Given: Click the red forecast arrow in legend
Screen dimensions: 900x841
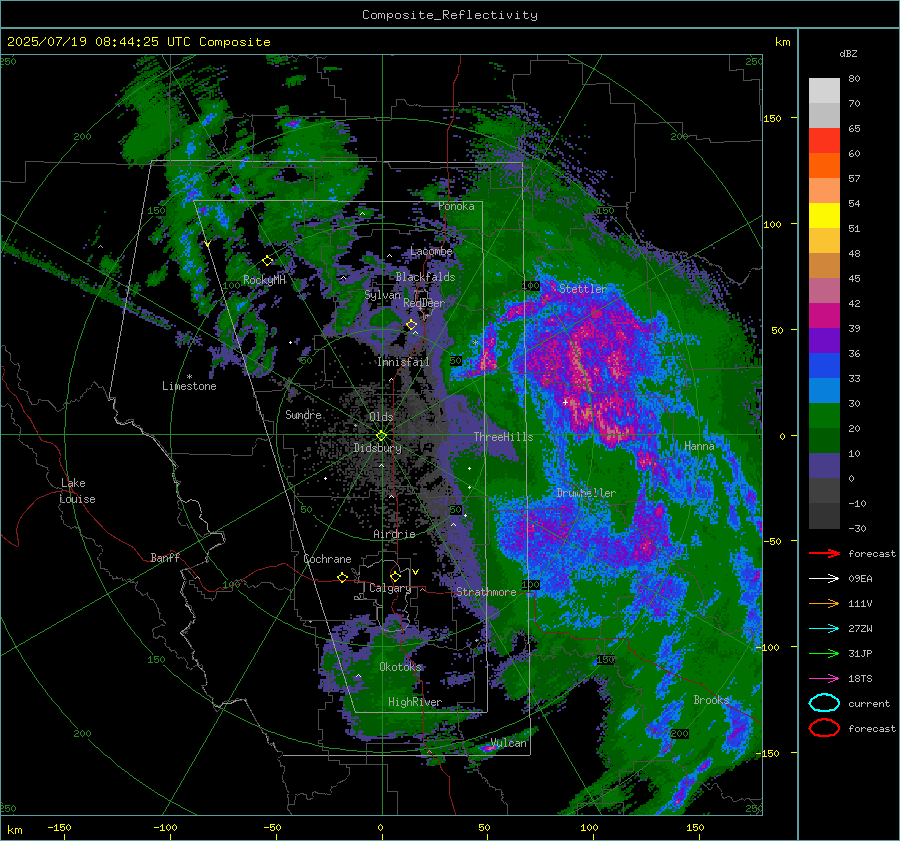Looking at the screenshot, I should [824, 553].
